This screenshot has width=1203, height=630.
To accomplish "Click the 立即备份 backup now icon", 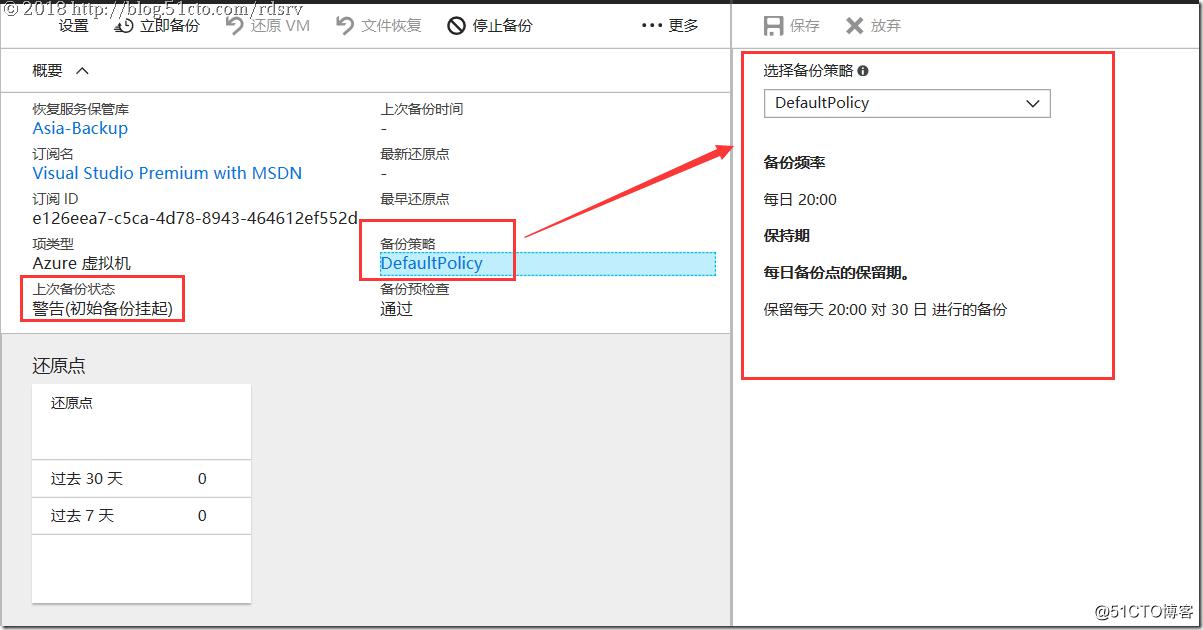I will pyautogui.click(x=124, y=26).
